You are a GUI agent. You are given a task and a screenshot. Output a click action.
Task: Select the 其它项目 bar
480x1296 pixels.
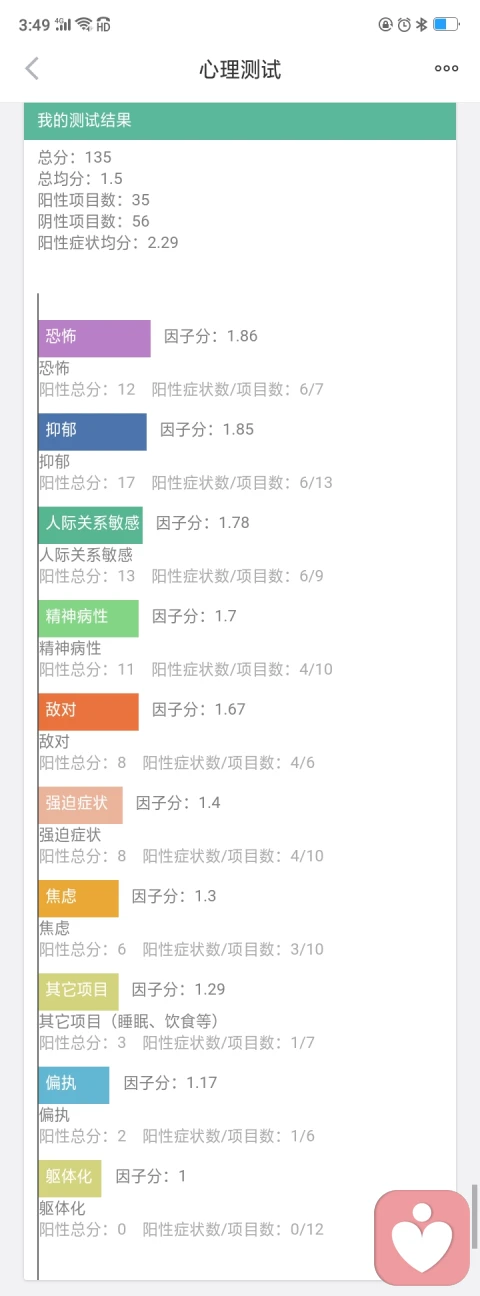pos(79,991)
